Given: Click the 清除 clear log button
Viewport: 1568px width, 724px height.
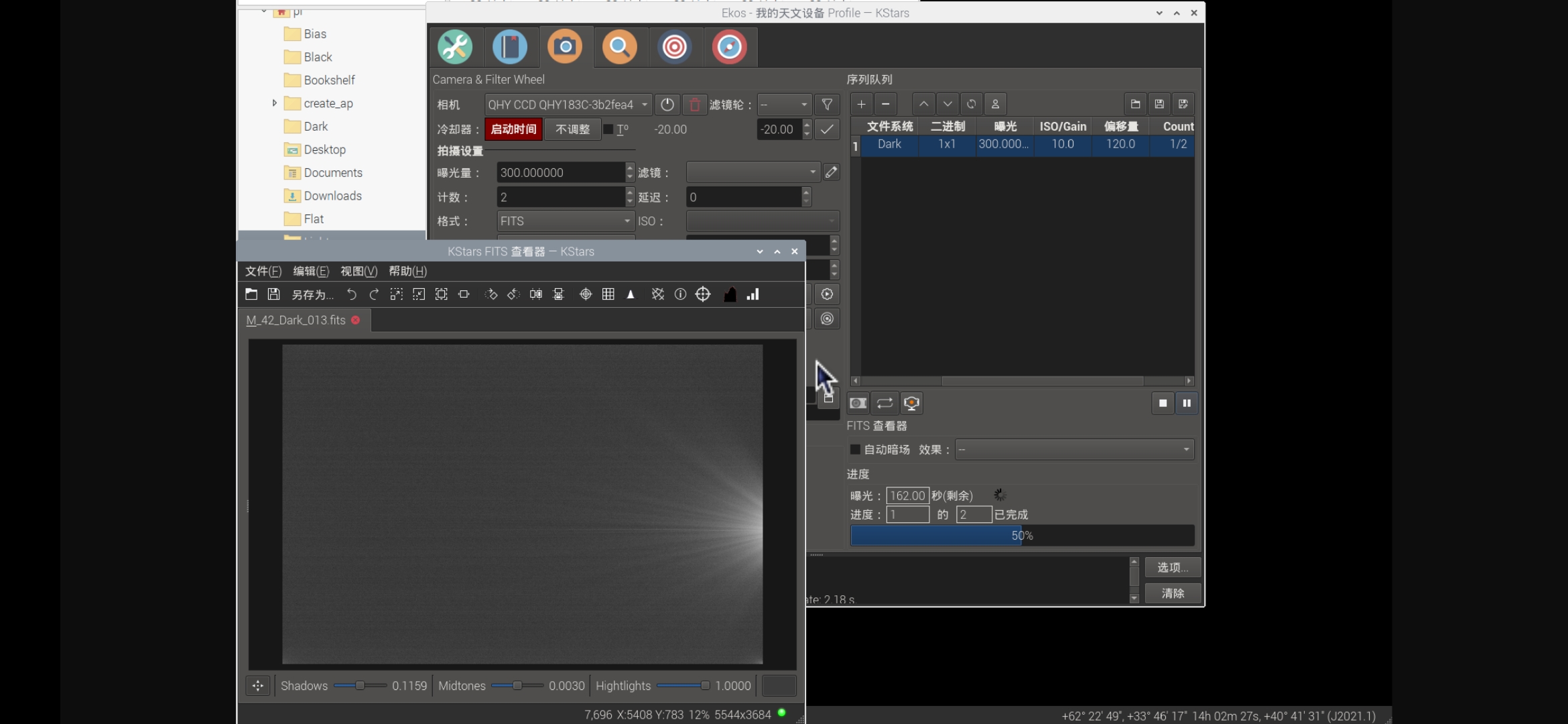Looking at the screenshot, I should (1173, 593).
